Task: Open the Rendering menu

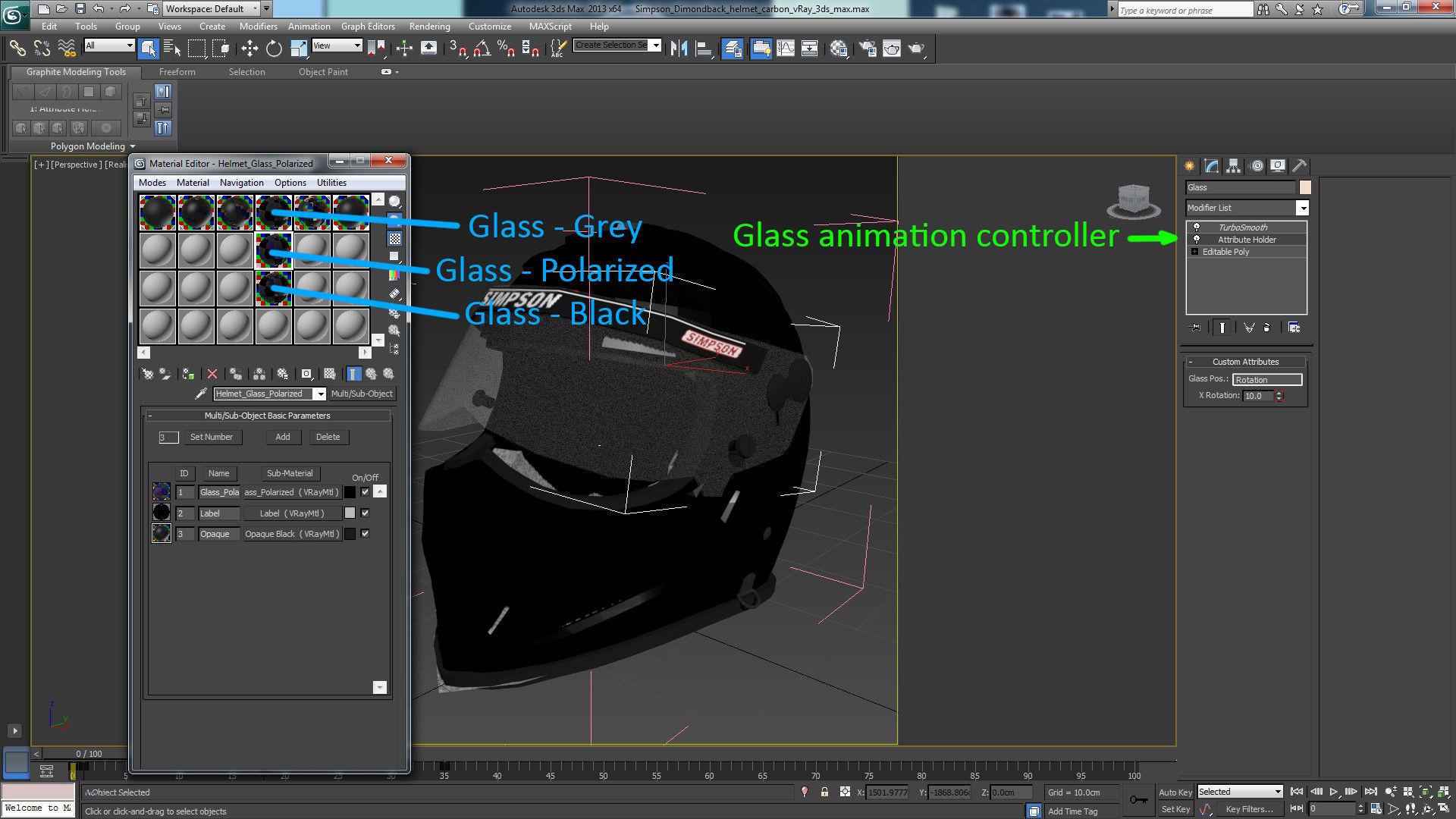Action: (429, 27)
